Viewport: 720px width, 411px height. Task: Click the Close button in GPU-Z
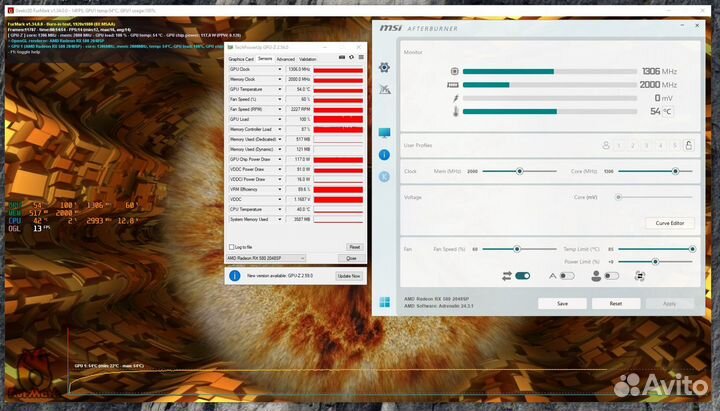pos(351,259)
